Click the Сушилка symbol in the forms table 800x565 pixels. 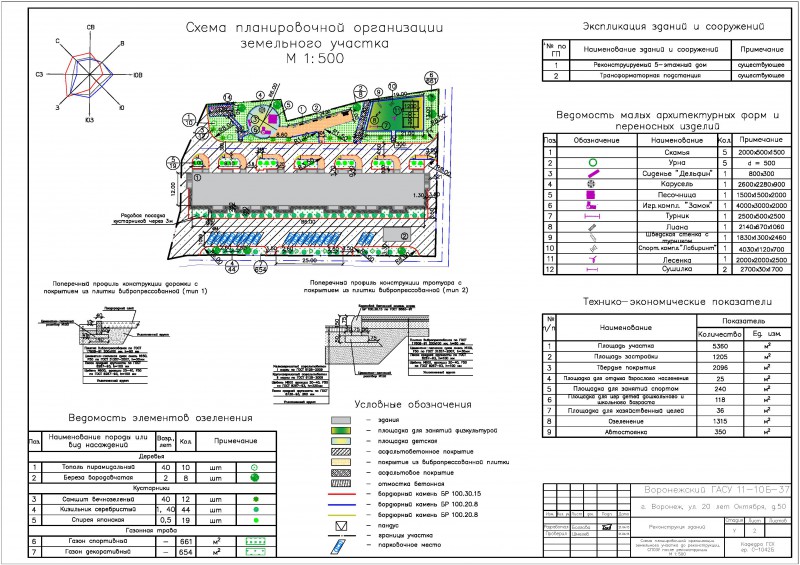(x=592, y=269)
